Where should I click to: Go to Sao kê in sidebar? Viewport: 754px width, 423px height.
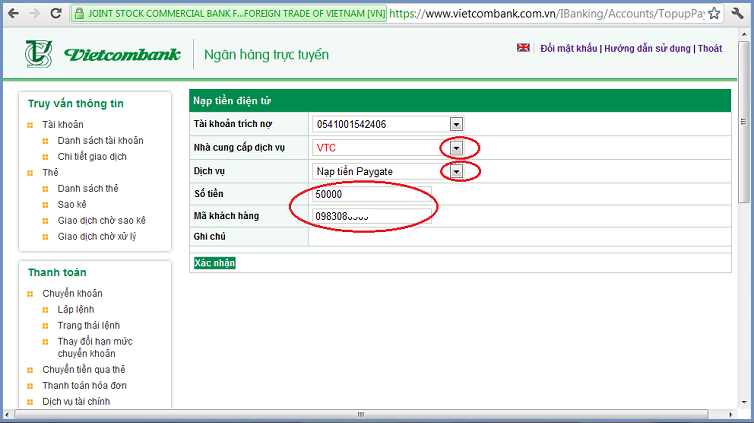73,205
